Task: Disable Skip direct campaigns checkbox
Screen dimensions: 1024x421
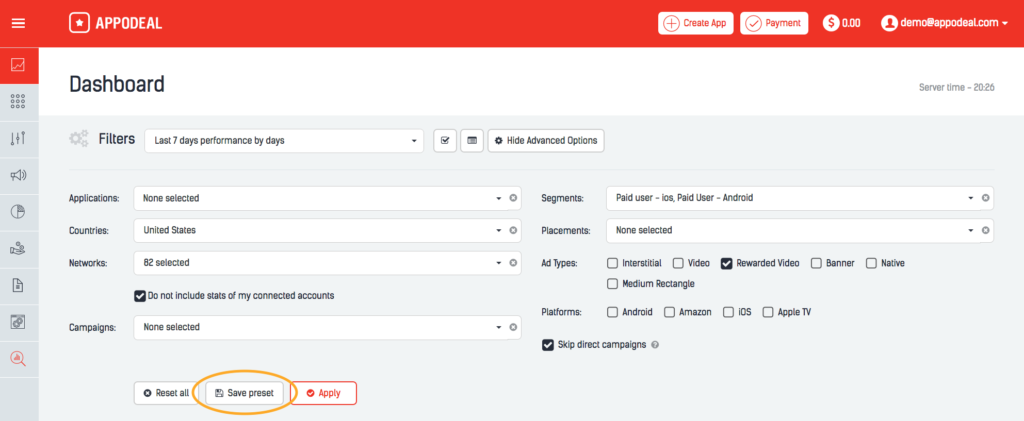Action: tap(547, 345)
